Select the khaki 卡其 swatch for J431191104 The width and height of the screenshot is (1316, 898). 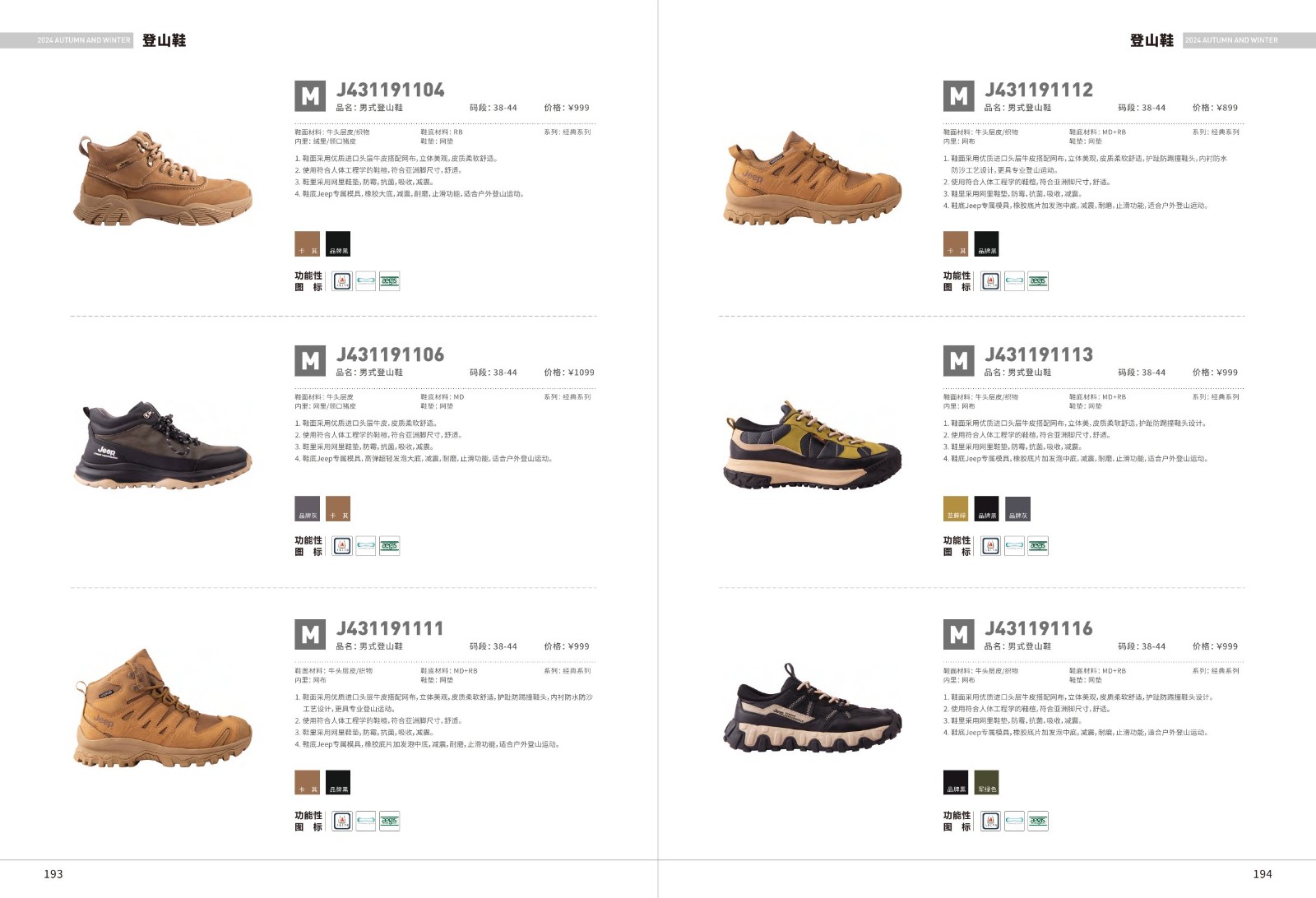click(307, 244)
